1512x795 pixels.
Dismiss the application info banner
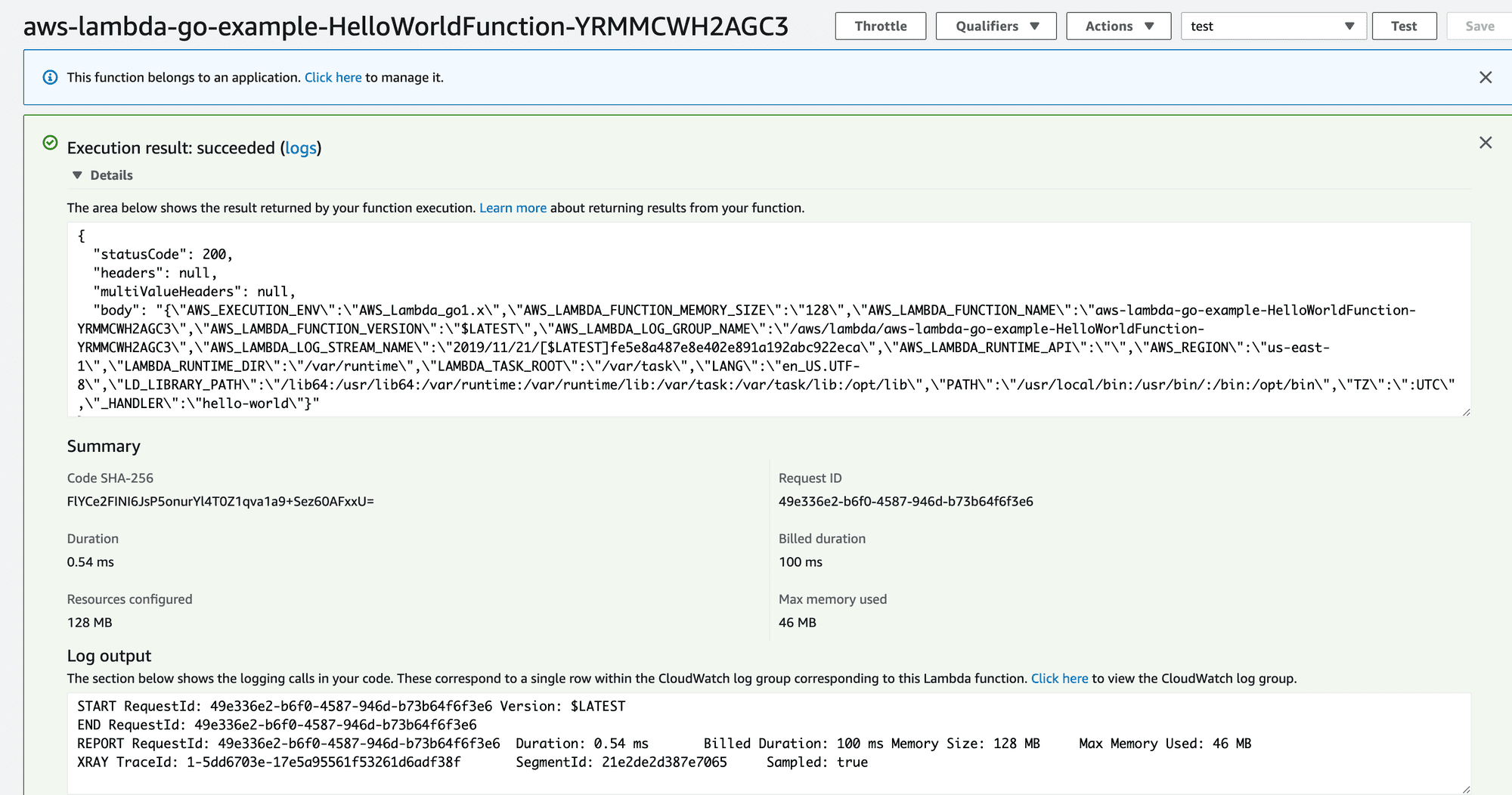coord(1486,77)
